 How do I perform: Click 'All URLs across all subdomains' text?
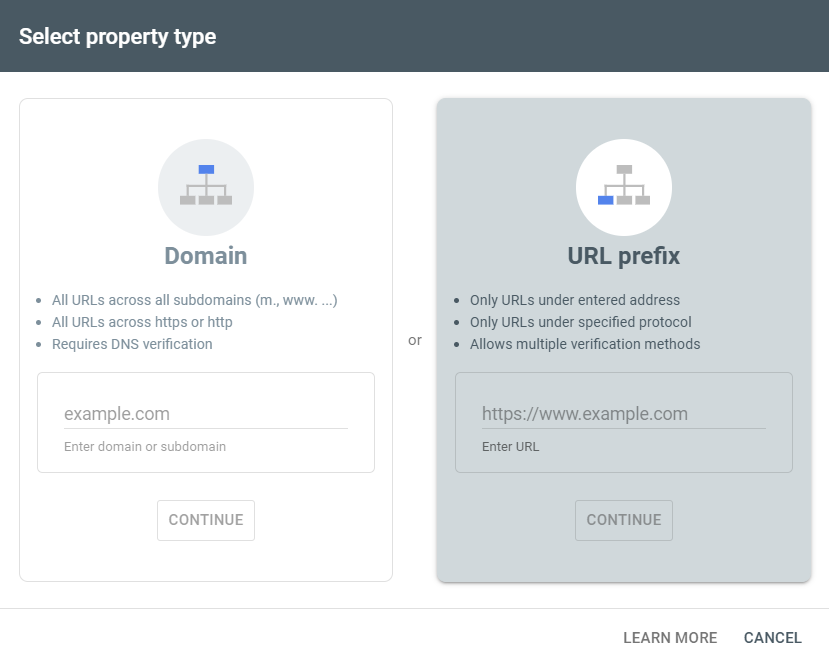pos(195,300)
